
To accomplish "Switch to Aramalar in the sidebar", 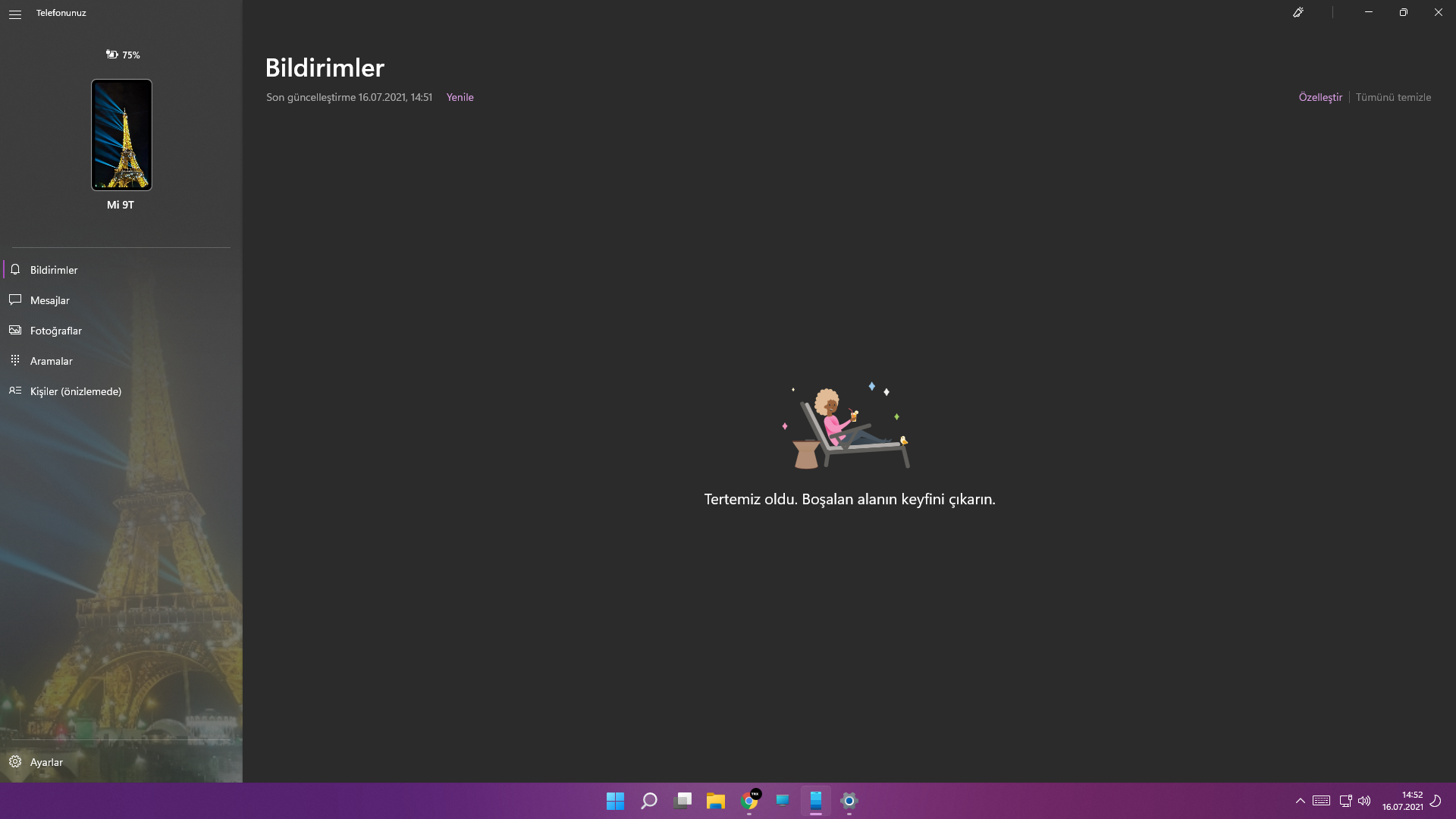I will click(121, 361).
